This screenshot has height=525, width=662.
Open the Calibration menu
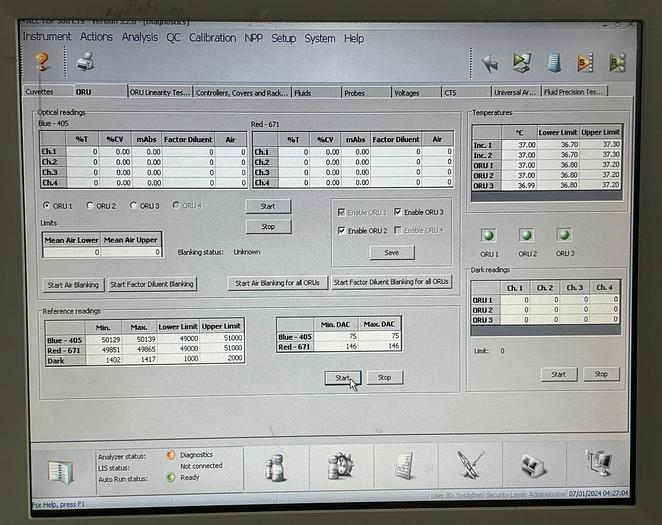point(212,38)
